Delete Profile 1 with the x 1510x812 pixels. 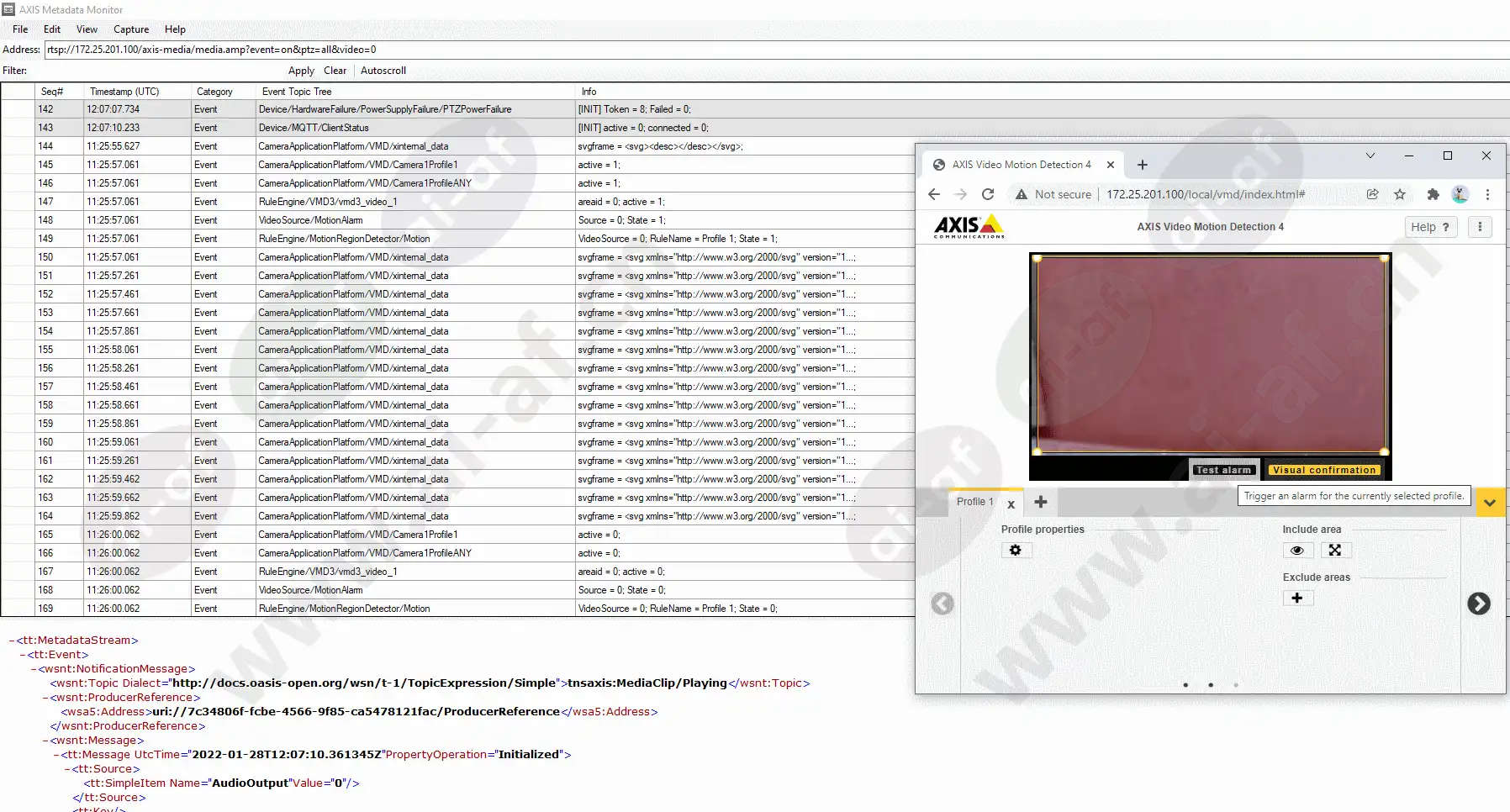click(x=1011, y=504)
